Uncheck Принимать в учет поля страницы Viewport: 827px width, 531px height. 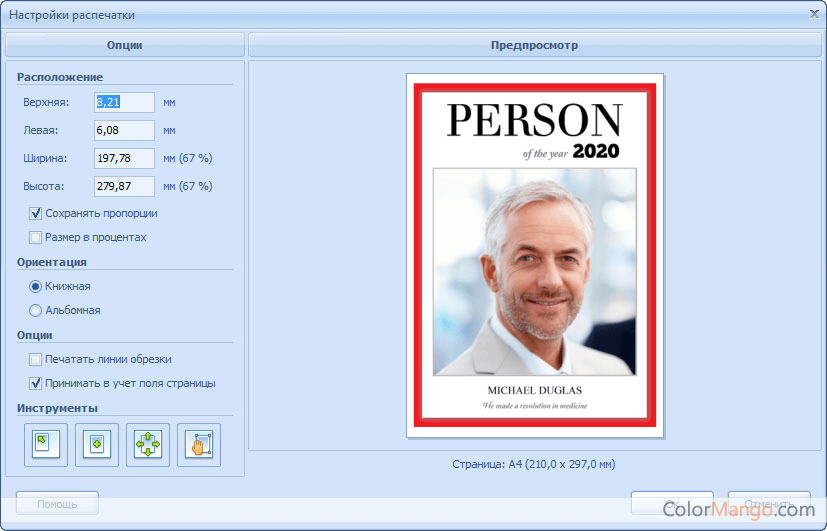[x=36, y=383]
